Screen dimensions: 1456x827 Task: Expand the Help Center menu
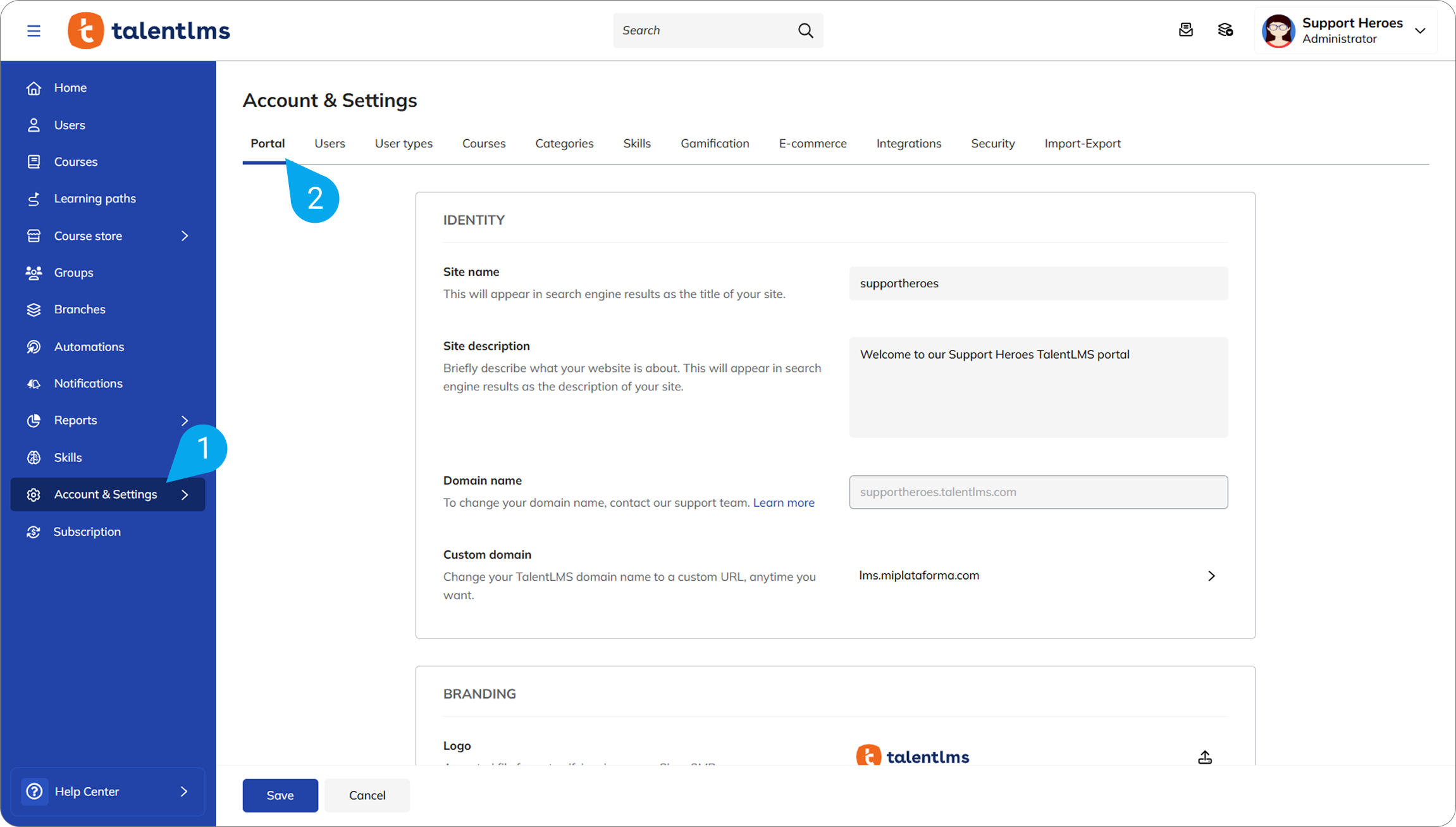pyautogui.click(x=183, y=791)
